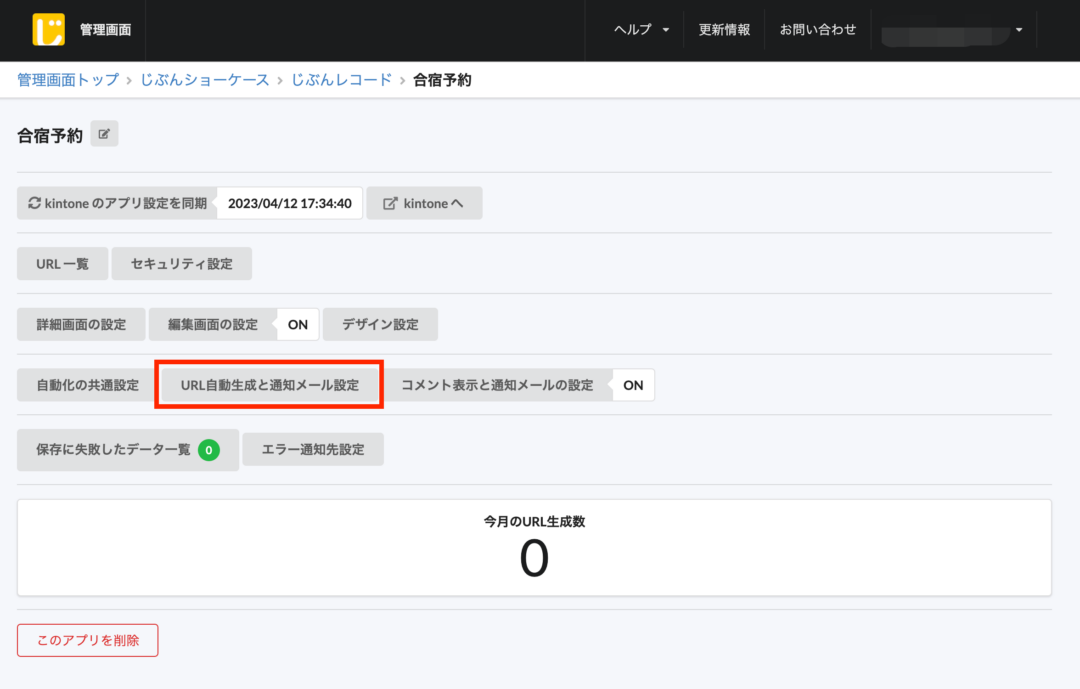Image resolution: width=1080 pixels, height=689 pixels.
Task: Delete this app via このアプリを削除
Action: [87, 640]
